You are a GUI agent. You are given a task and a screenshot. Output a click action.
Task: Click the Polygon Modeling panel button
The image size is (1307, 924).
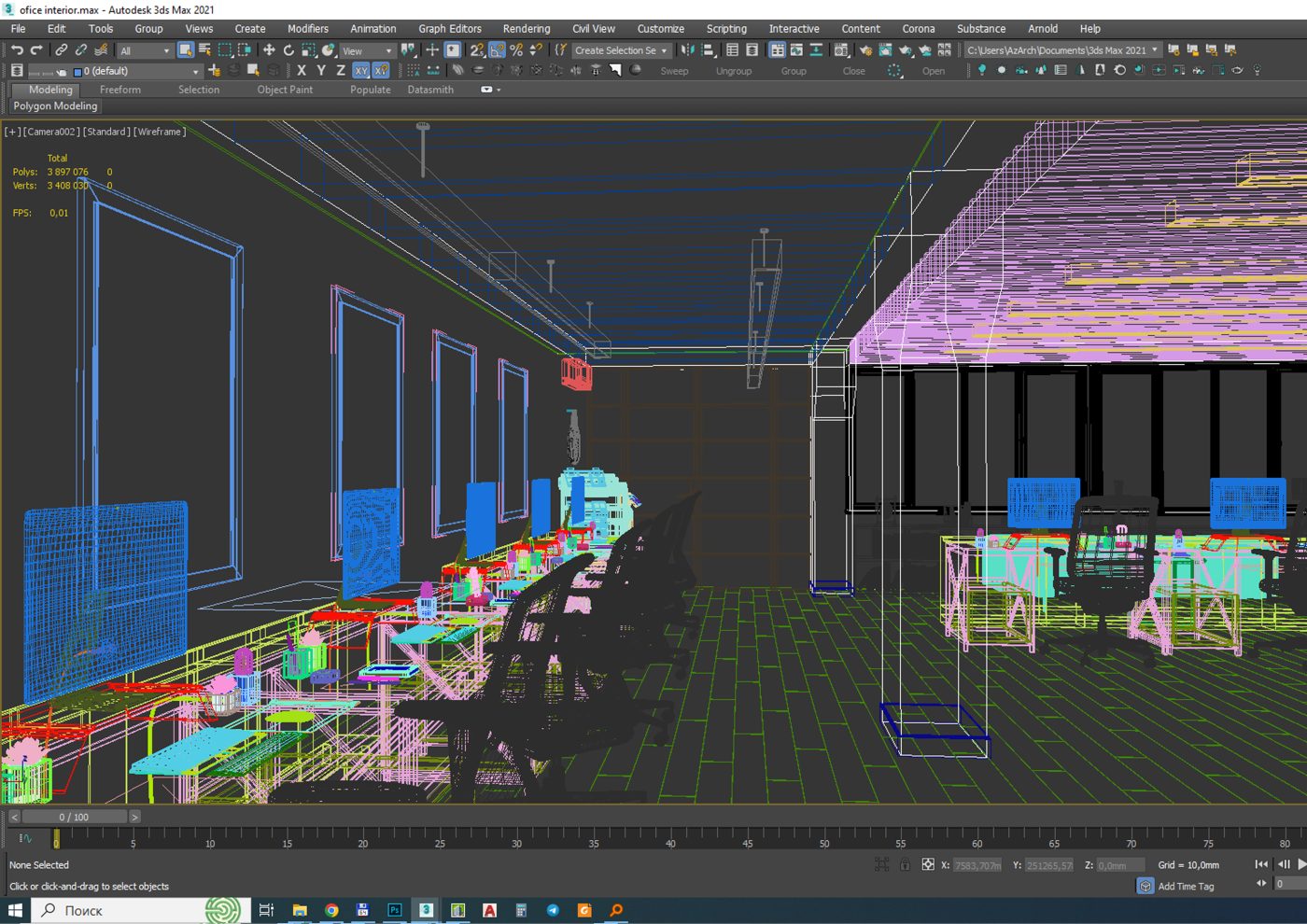click(55, 106)
